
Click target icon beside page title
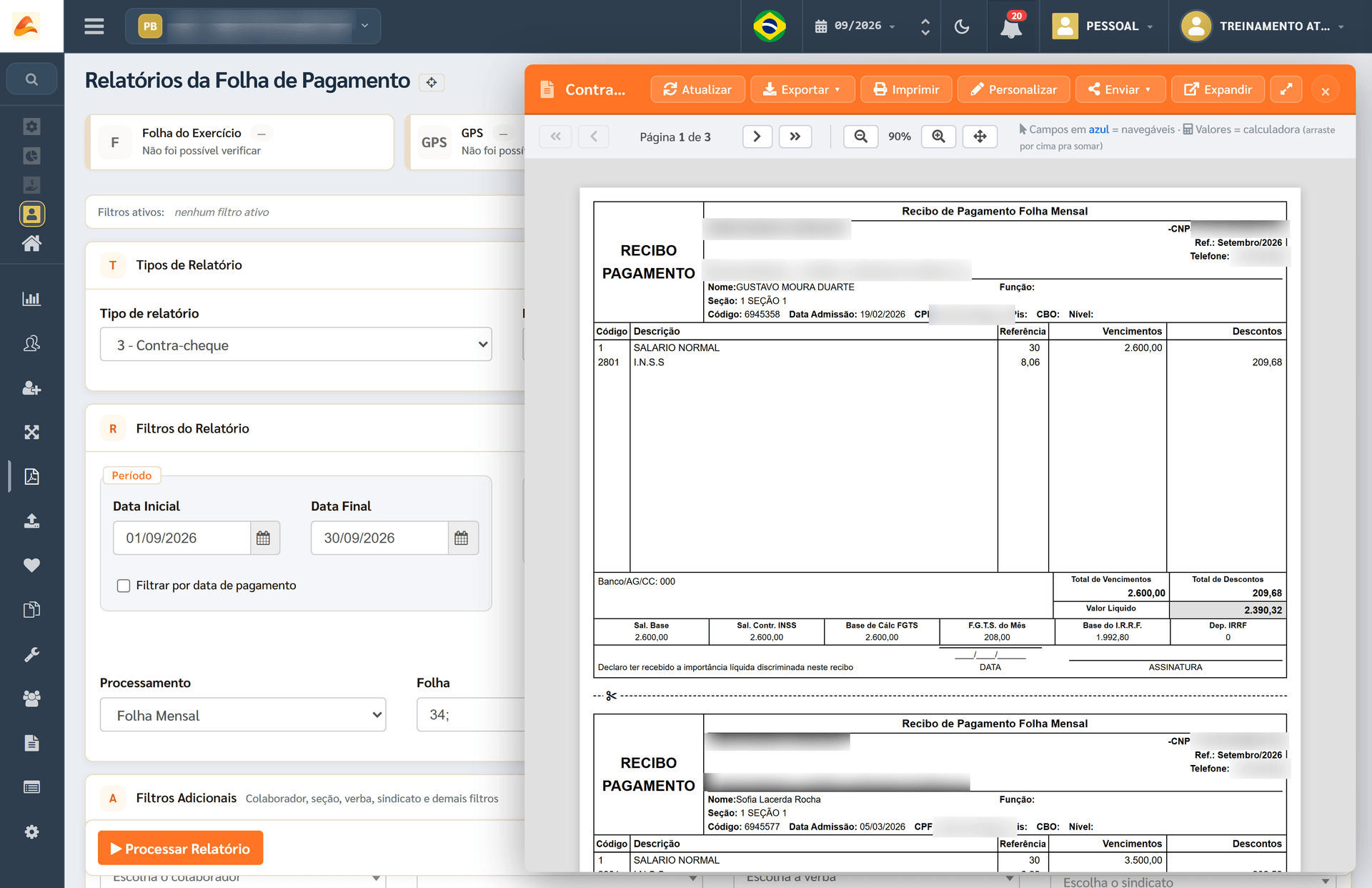pyautogui.click(x=432, y=82)
